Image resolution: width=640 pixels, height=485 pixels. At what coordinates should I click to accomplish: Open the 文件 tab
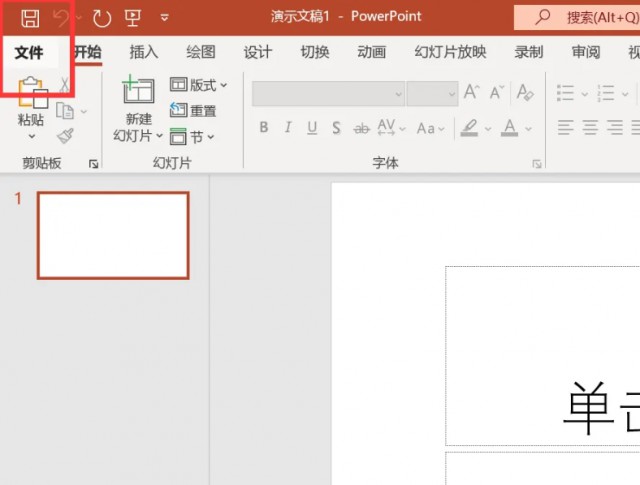(29, 53)
